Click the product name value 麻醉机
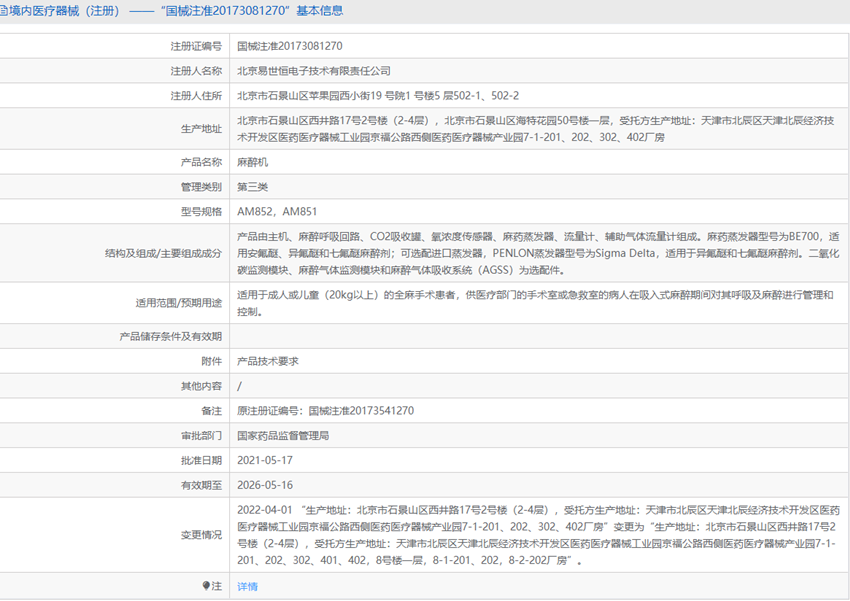 click(x=252, y=162)
